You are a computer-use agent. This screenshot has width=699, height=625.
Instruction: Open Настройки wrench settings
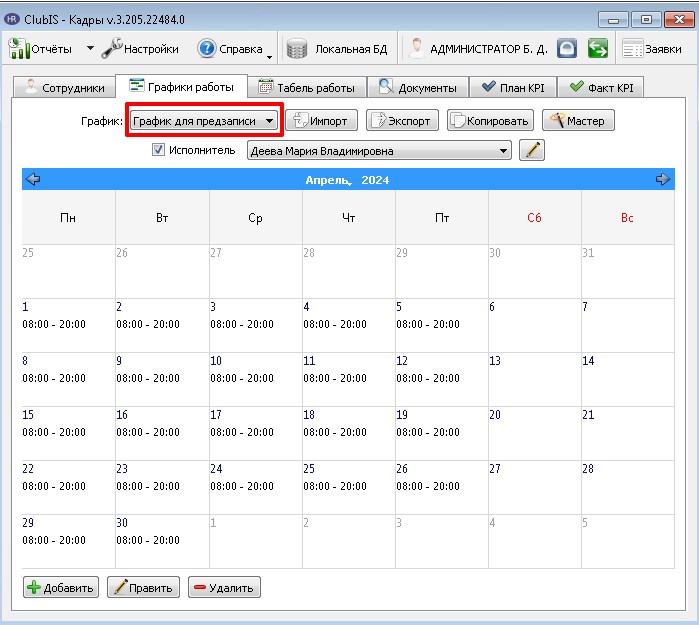tap(112, 49)
